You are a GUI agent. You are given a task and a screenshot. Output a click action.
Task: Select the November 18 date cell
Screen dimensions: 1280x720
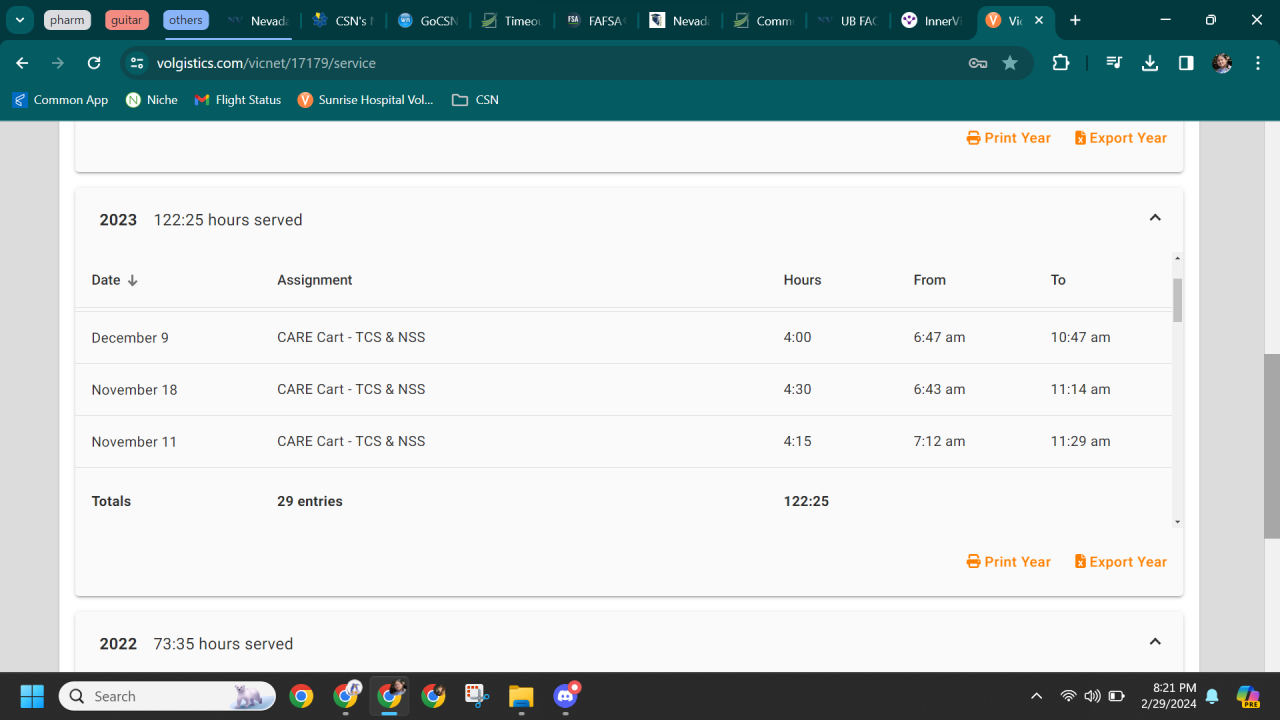point(134,390)
